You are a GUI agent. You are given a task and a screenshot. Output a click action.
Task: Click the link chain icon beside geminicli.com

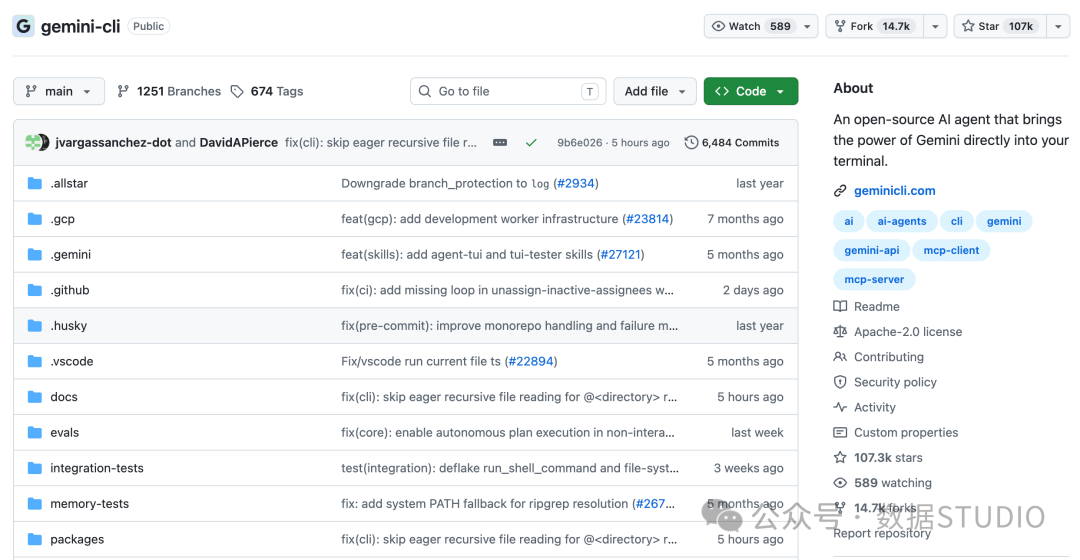pyautogui.click(x=840, y=191)
